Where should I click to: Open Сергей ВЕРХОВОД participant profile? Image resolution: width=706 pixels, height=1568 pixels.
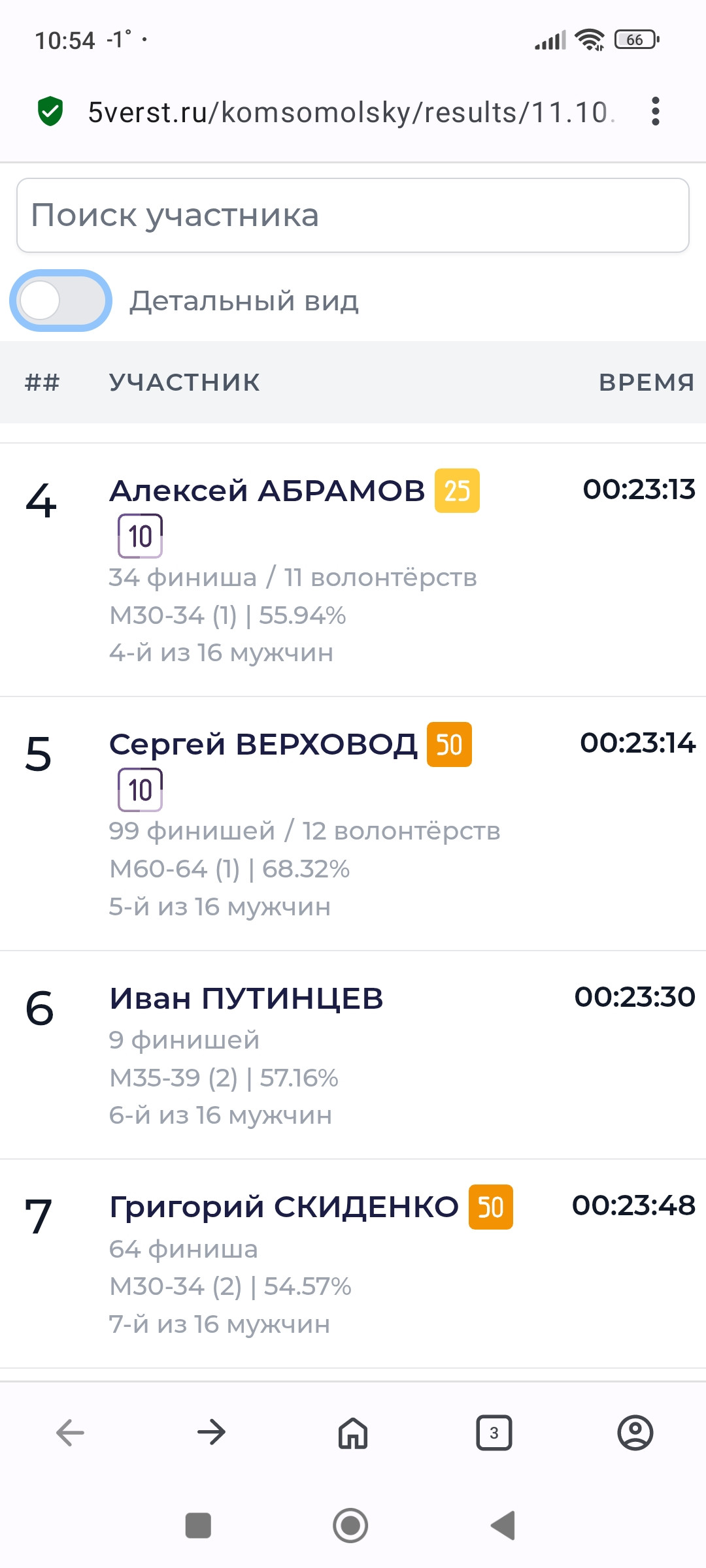coord(263,744)
